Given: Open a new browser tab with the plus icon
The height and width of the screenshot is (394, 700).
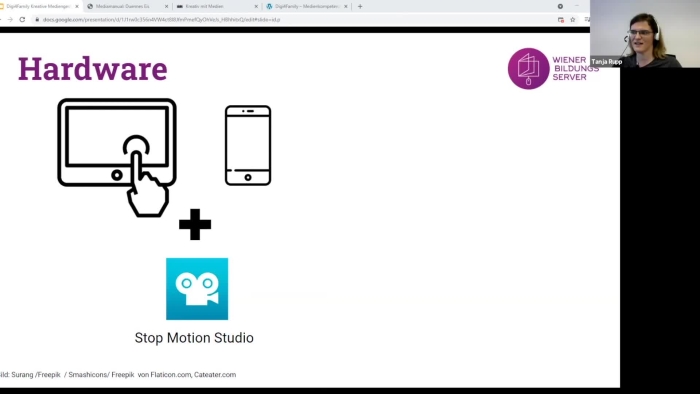Looking at the screenshot, I should (x=360, y=7).
